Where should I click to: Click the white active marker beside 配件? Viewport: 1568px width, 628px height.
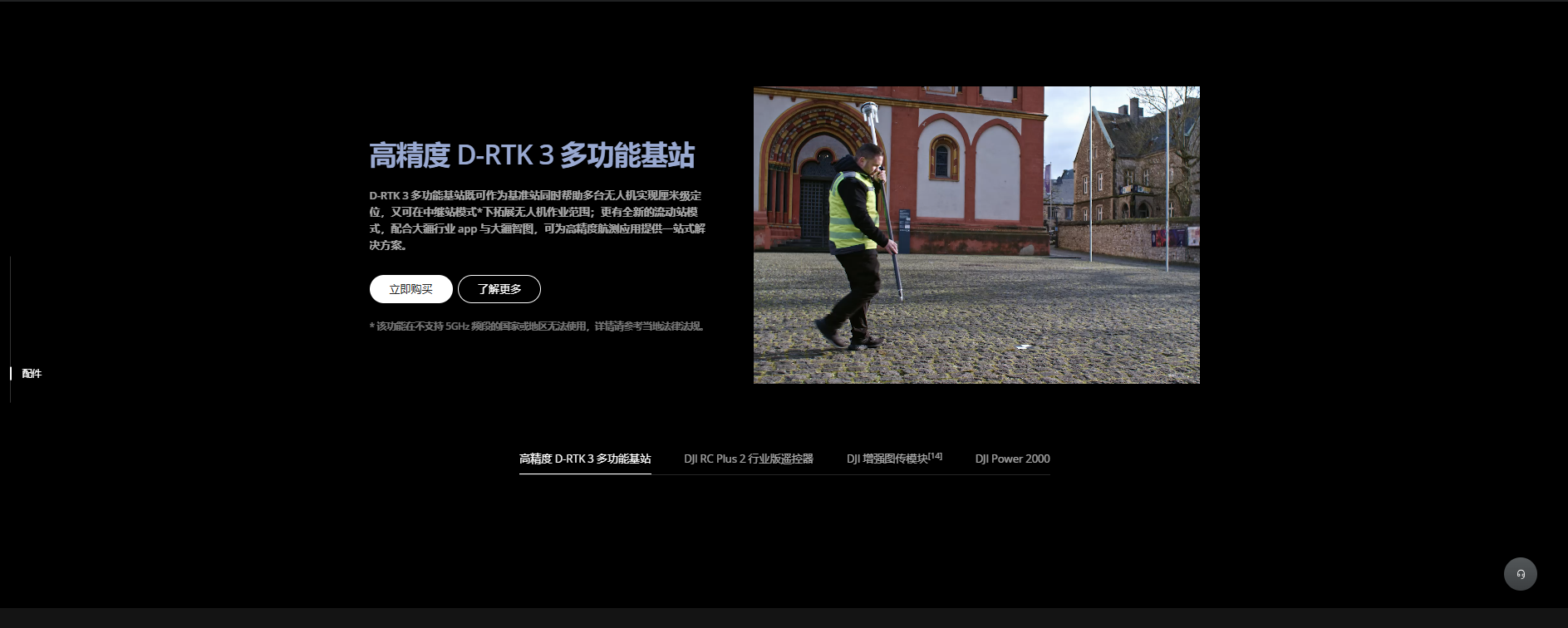(x=11, y=374)
